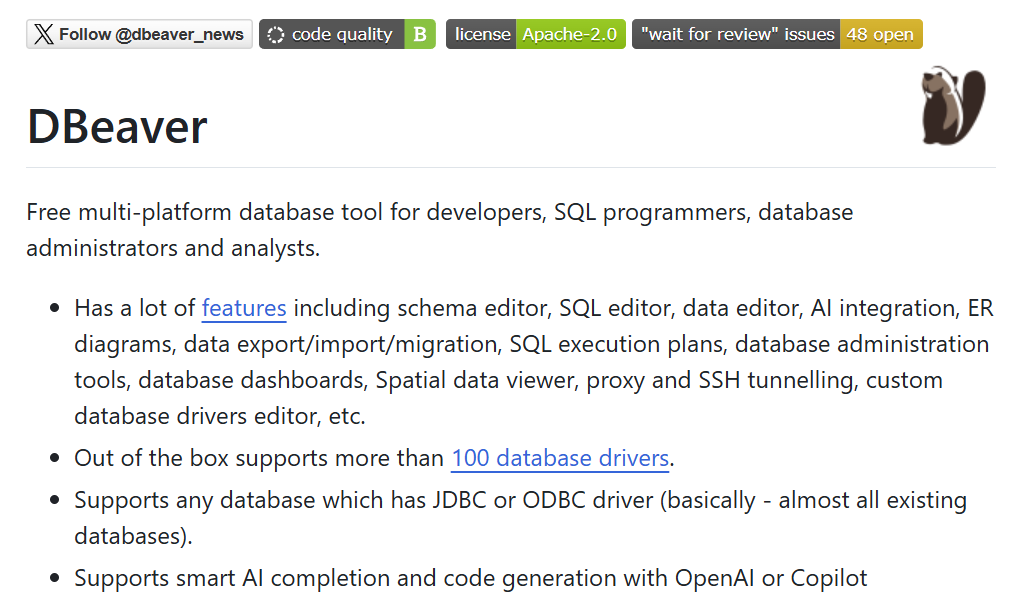Click the "Free multi-platform database tool" description

pos(439,229)
